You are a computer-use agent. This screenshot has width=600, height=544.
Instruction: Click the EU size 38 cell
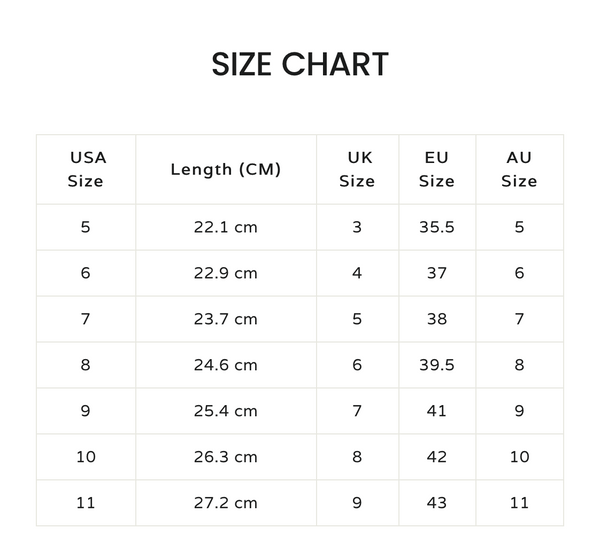(x=437, y=319)
